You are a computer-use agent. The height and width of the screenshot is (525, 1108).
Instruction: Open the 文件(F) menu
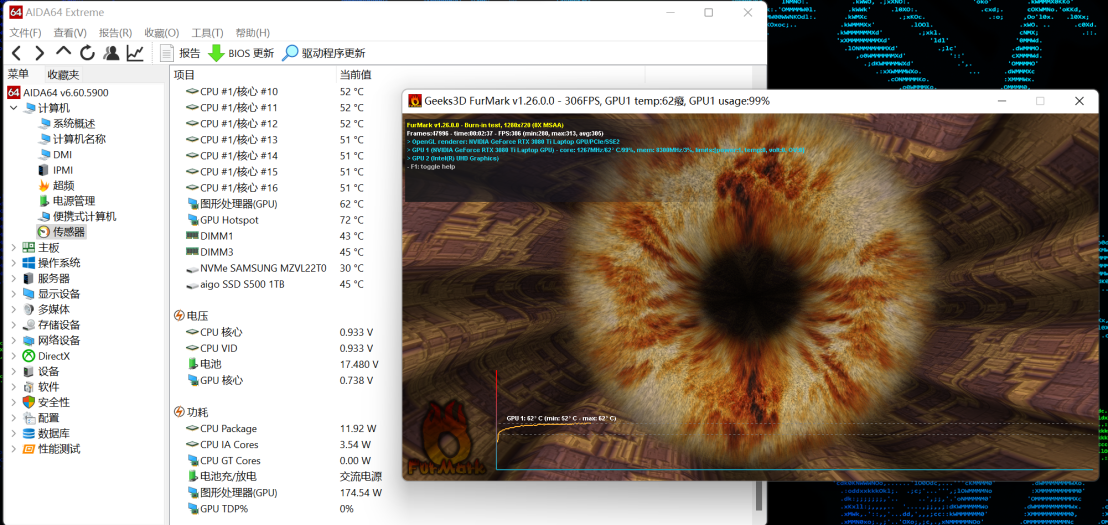point(25,33)
